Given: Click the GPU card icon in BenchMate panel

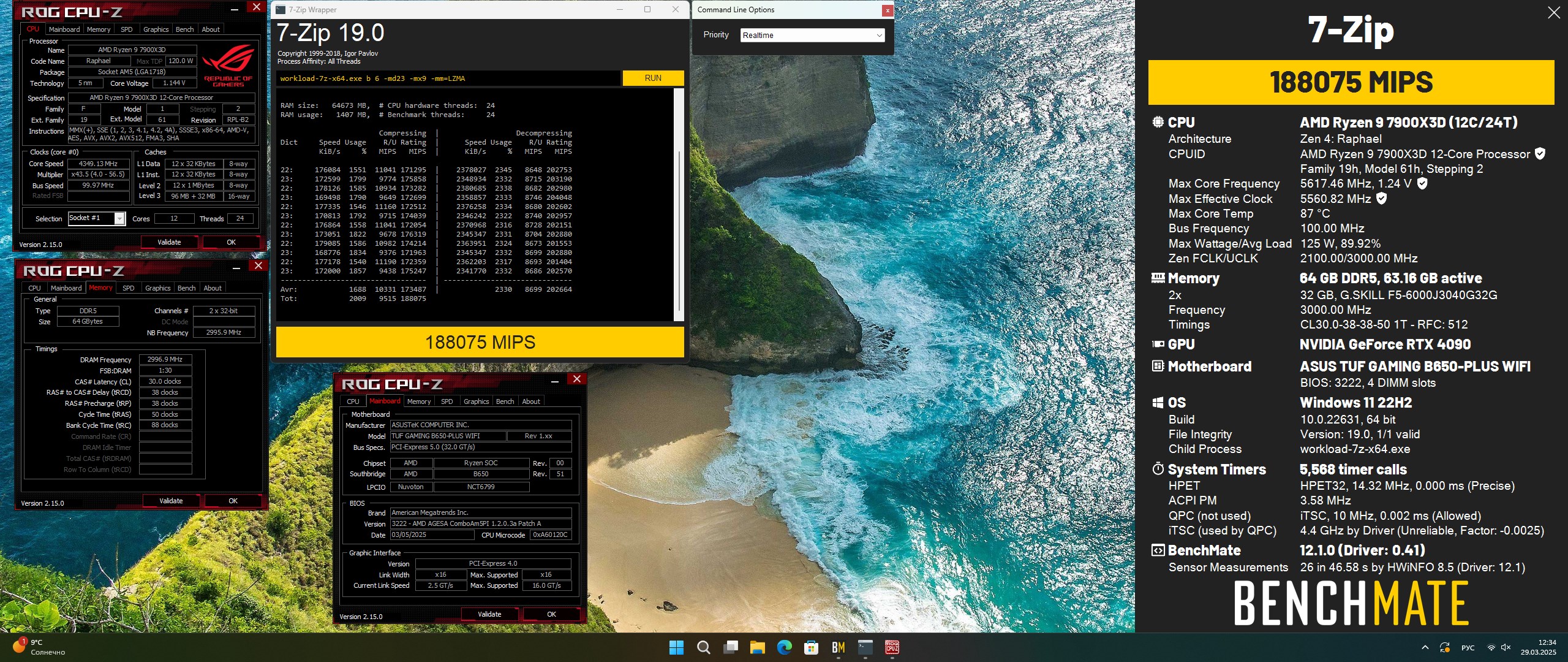Looking at the screenshot, I should click(1158, 344).
